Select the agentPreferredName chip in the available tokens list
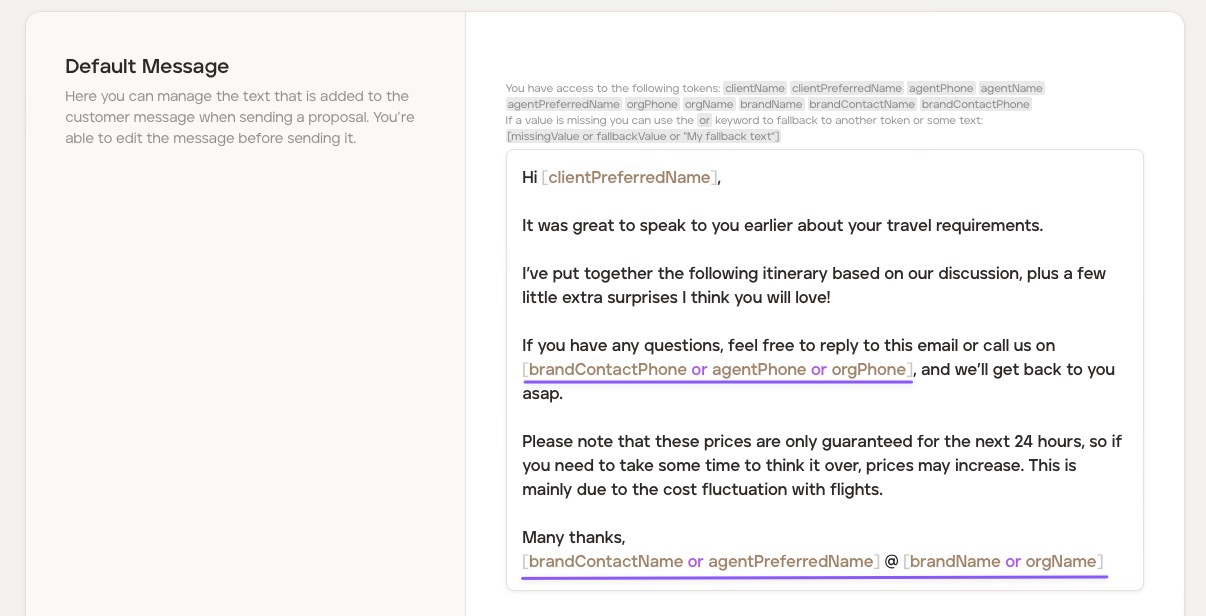Image resolution: width=1206 pixels, height=616 pixels. pos(563,104)
